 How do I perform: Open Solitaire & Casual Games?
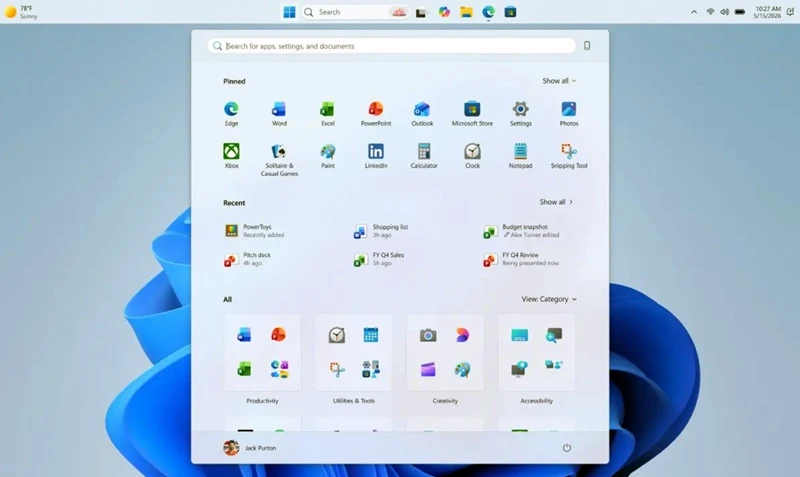pos(279,160)
